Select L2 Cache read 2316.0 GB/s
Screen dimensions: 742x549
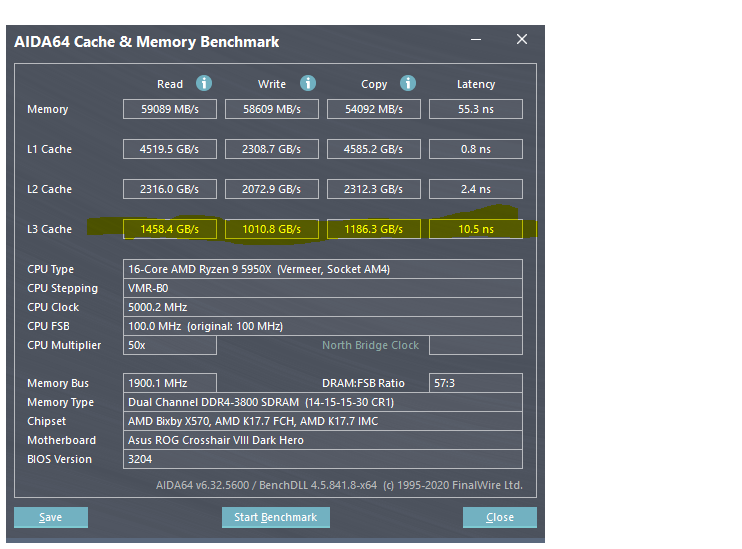[170, 189]
